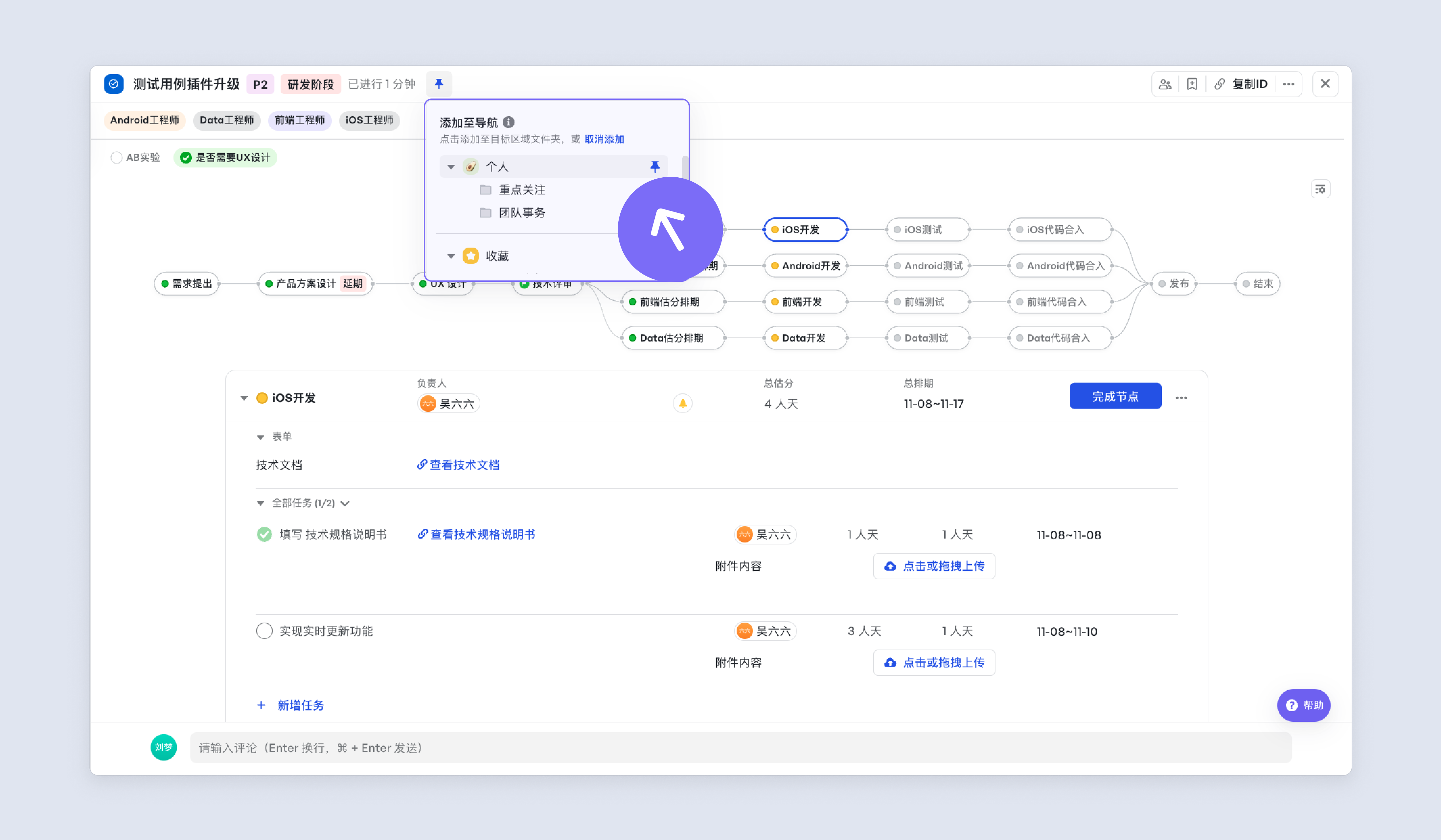
Task: Select the 前端估分排期 workflow node
Action: click(673, 302)
